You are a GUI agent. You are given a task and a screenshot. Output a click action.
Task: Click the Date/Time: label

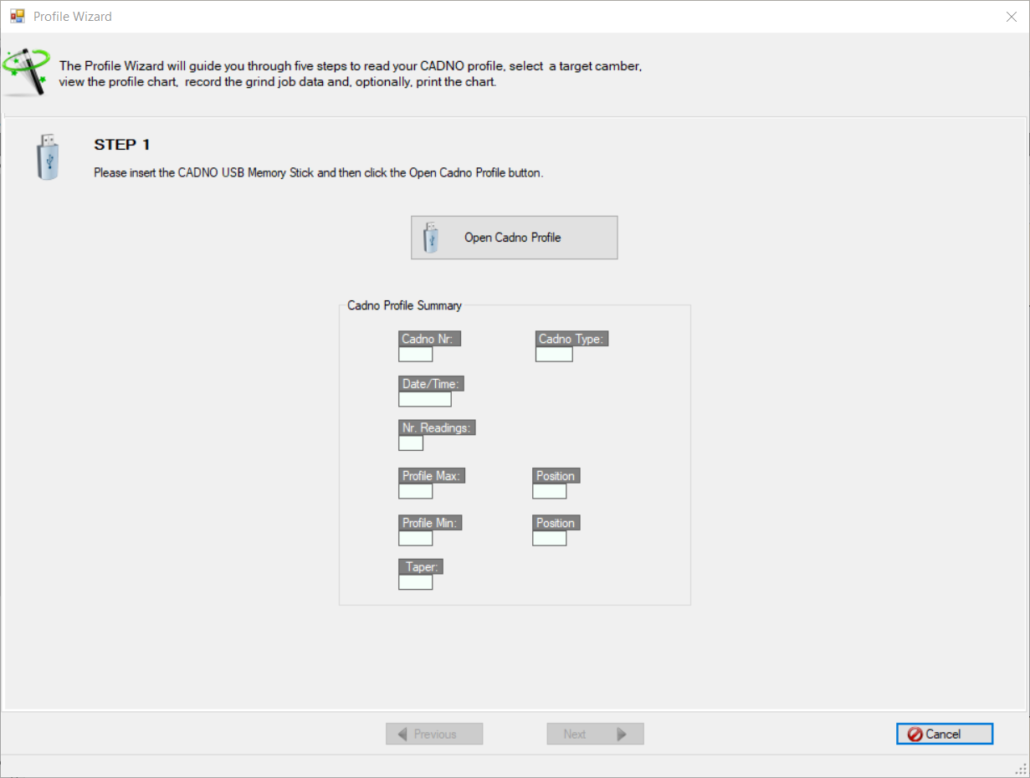(x=432, y=383)
